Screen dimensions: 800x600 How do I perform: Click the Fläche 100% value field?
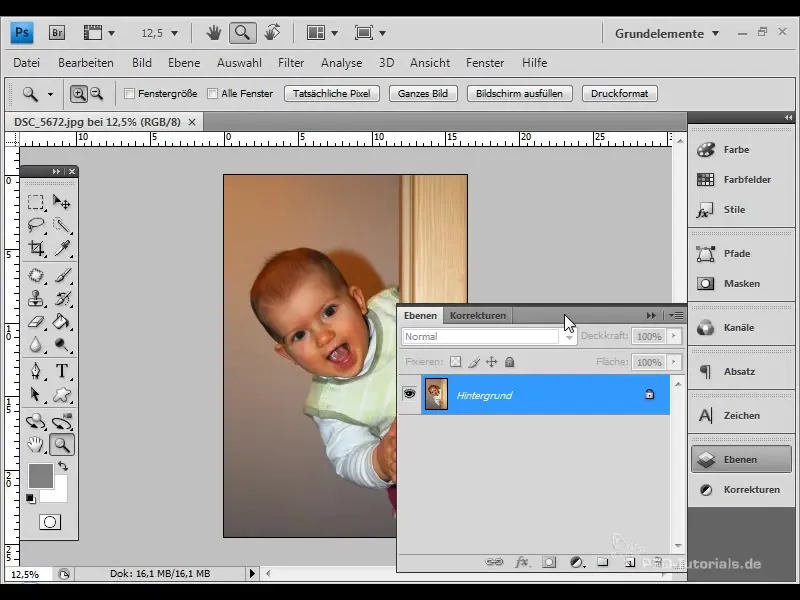point(649,362)
